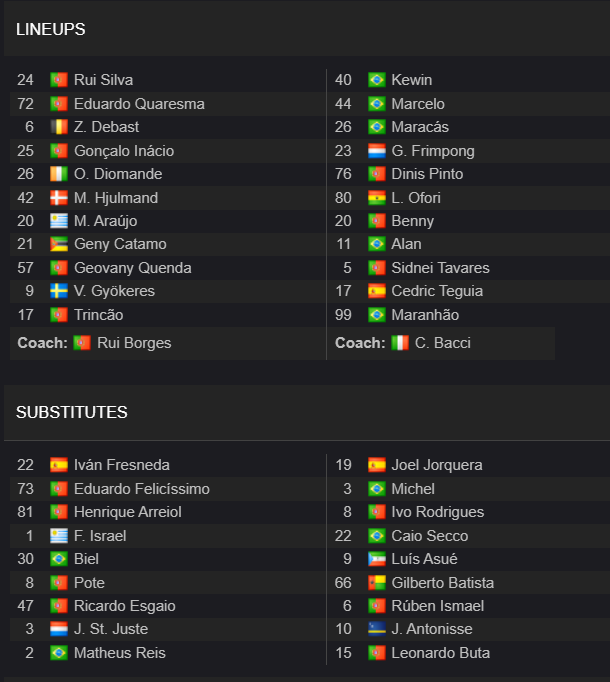Click the Italy flag beside coach C. Bacci
This screenshot has width=610, height=682.
tap(400, 343)
